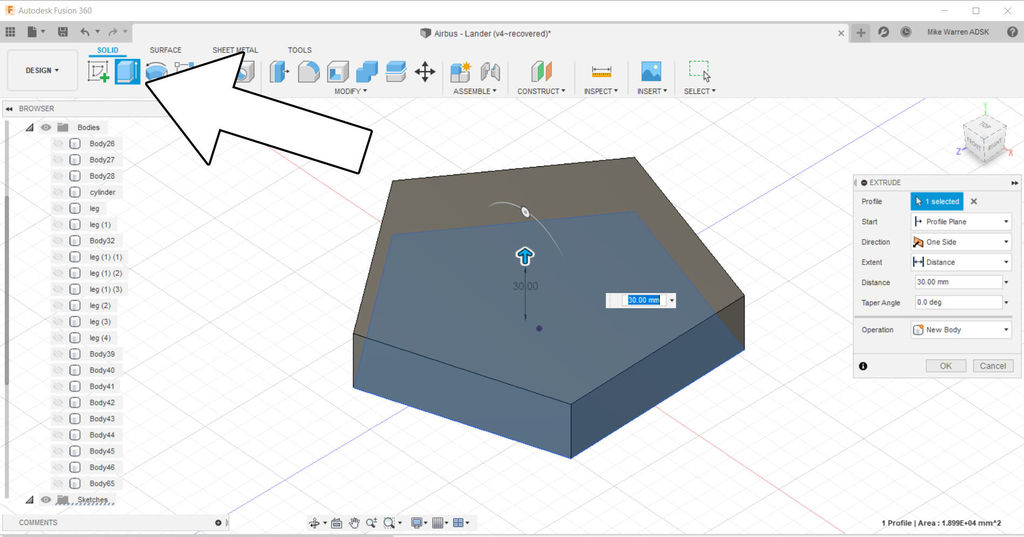Click the Taper Angle input field
The width and height of the screenshot is (1024, 537).
tap(955, 302)
